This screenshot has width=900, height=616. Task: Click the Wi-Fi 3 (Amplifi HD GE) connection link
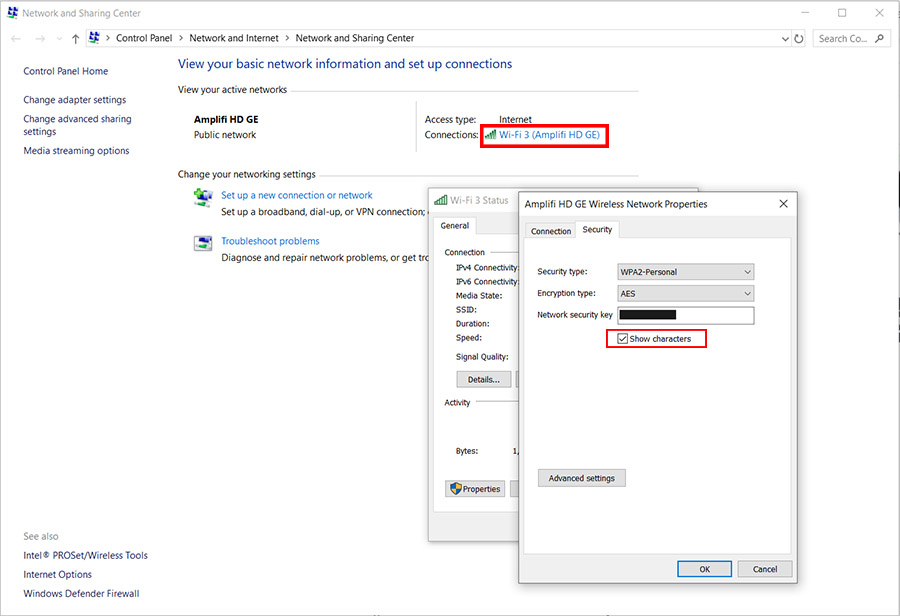pyautogui.click(x=549, y=135)
